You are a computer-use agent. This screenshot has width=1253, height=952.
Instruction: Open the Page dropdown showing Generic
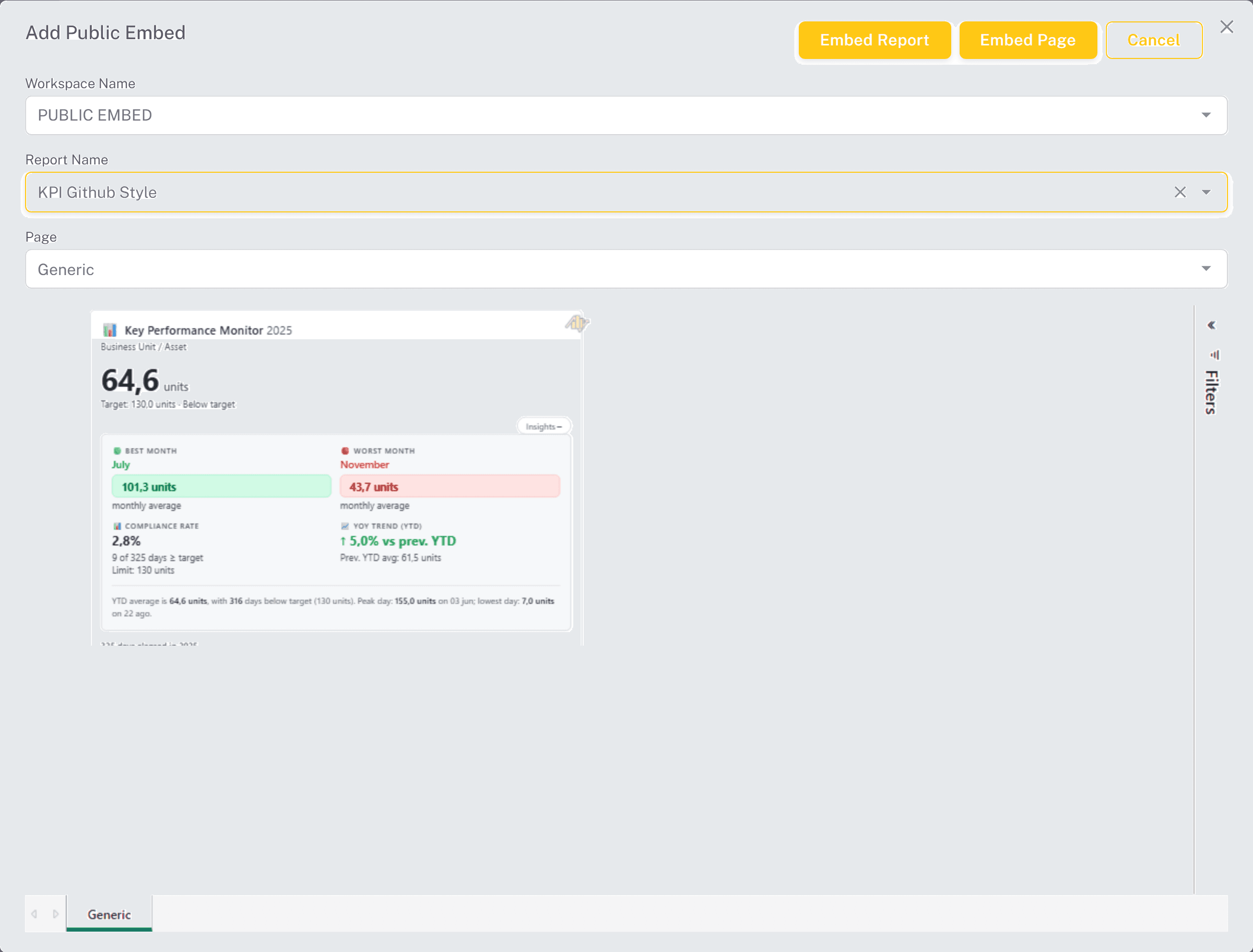(626, 269)
